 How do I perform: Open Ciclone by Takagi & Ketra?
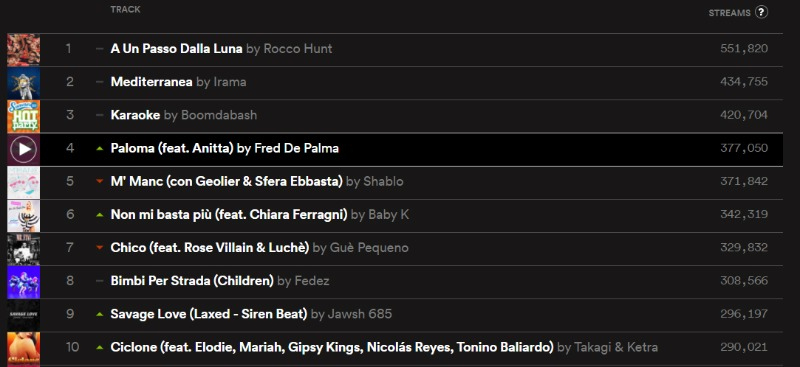(384, 347)
